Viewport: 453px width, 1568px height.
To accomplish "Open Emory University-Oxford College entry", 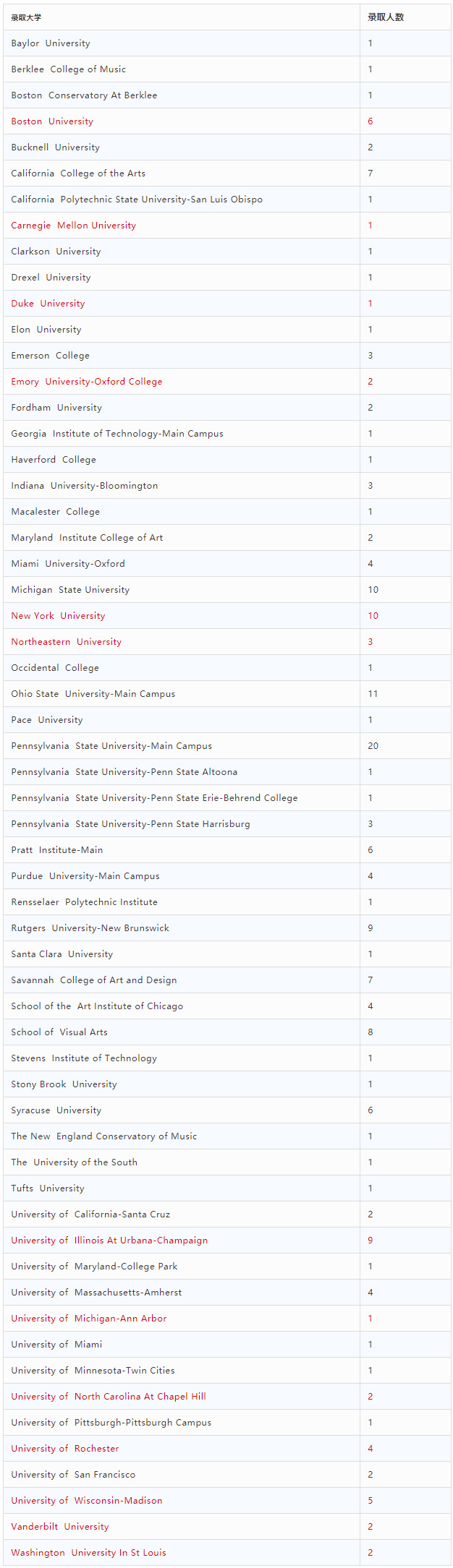I will pyautogui.click(x=86, y=382).
